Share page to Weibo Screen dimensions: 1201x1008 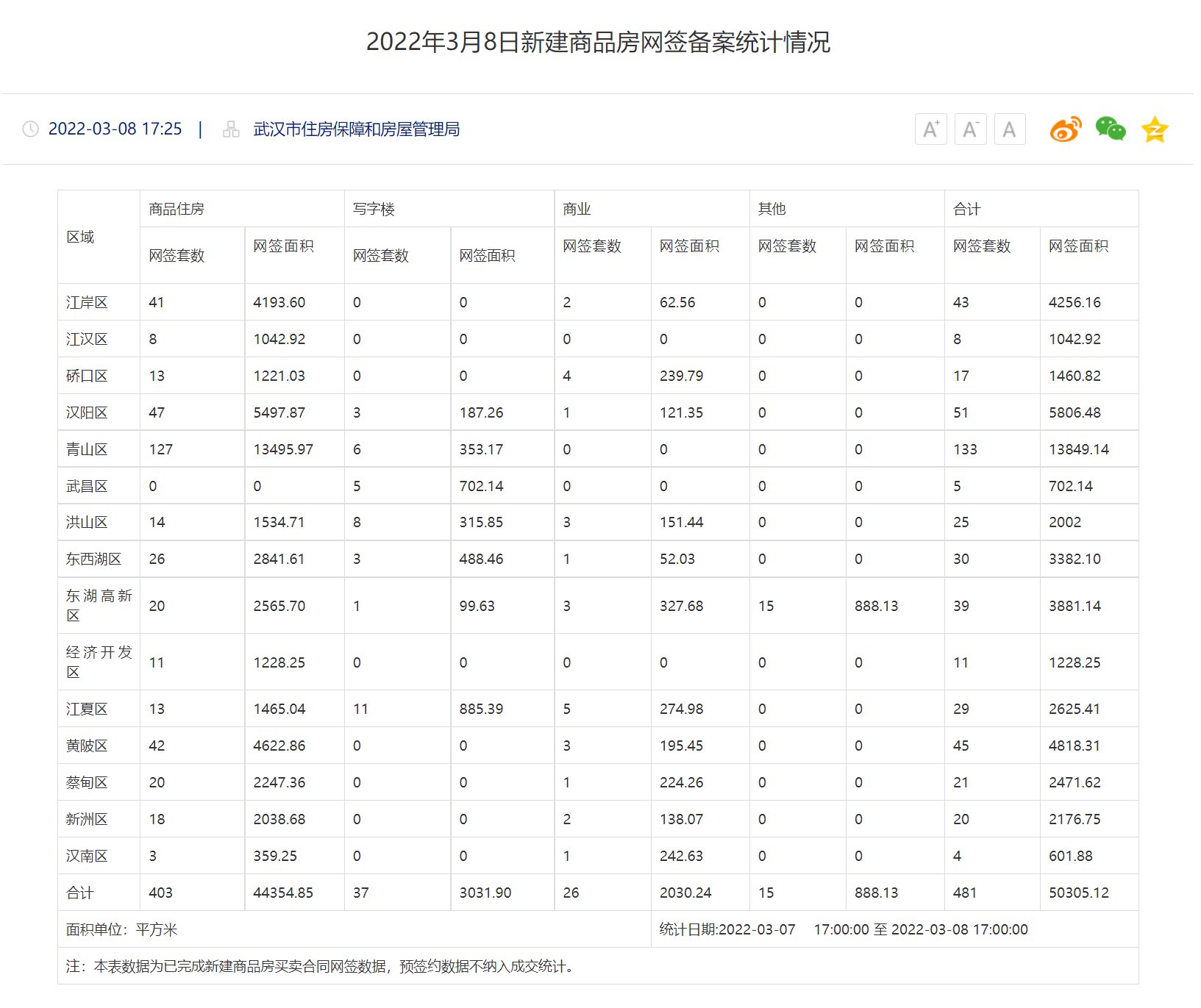pos(1066,129)
